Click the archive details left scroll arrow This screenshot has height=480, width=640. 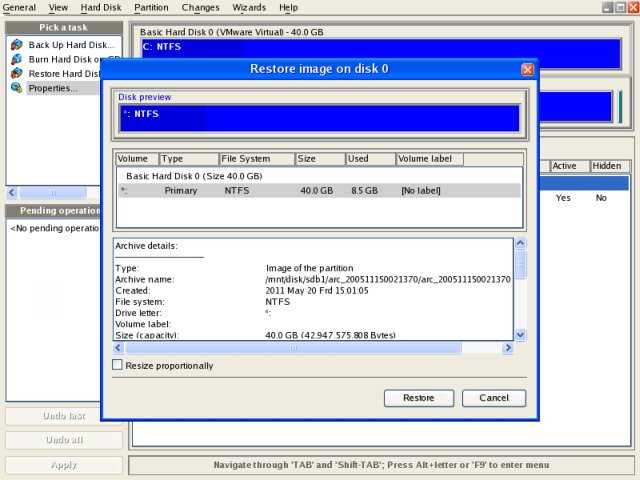118,348
